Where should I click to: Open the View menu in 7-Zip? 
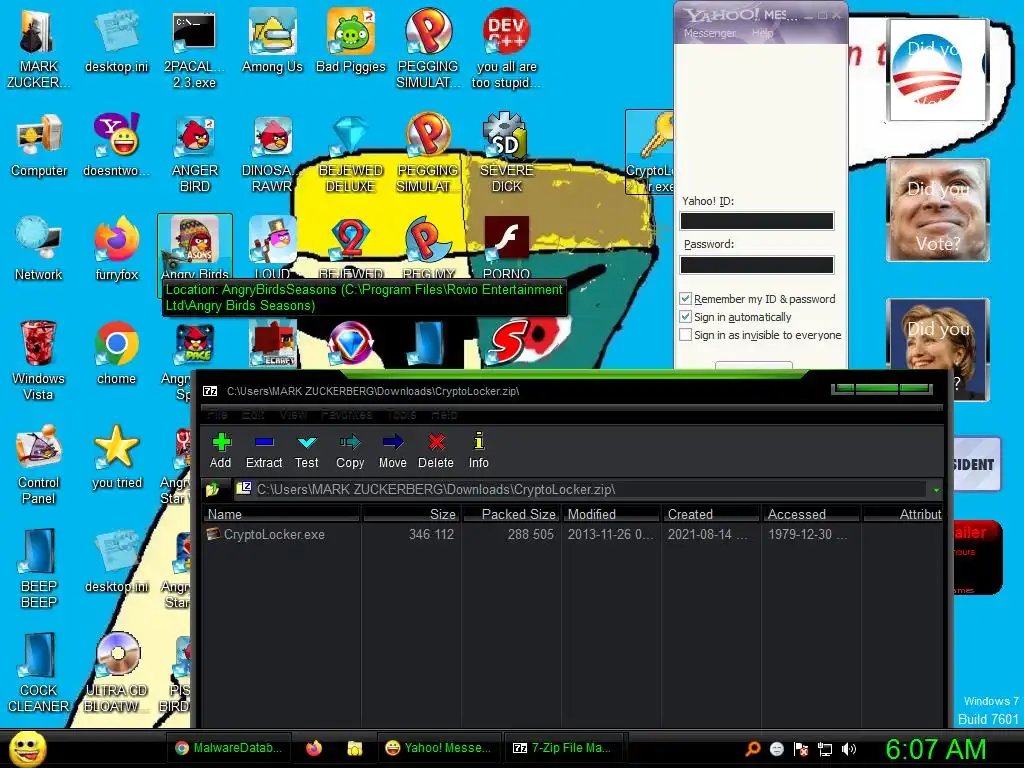tap(293, 414)
